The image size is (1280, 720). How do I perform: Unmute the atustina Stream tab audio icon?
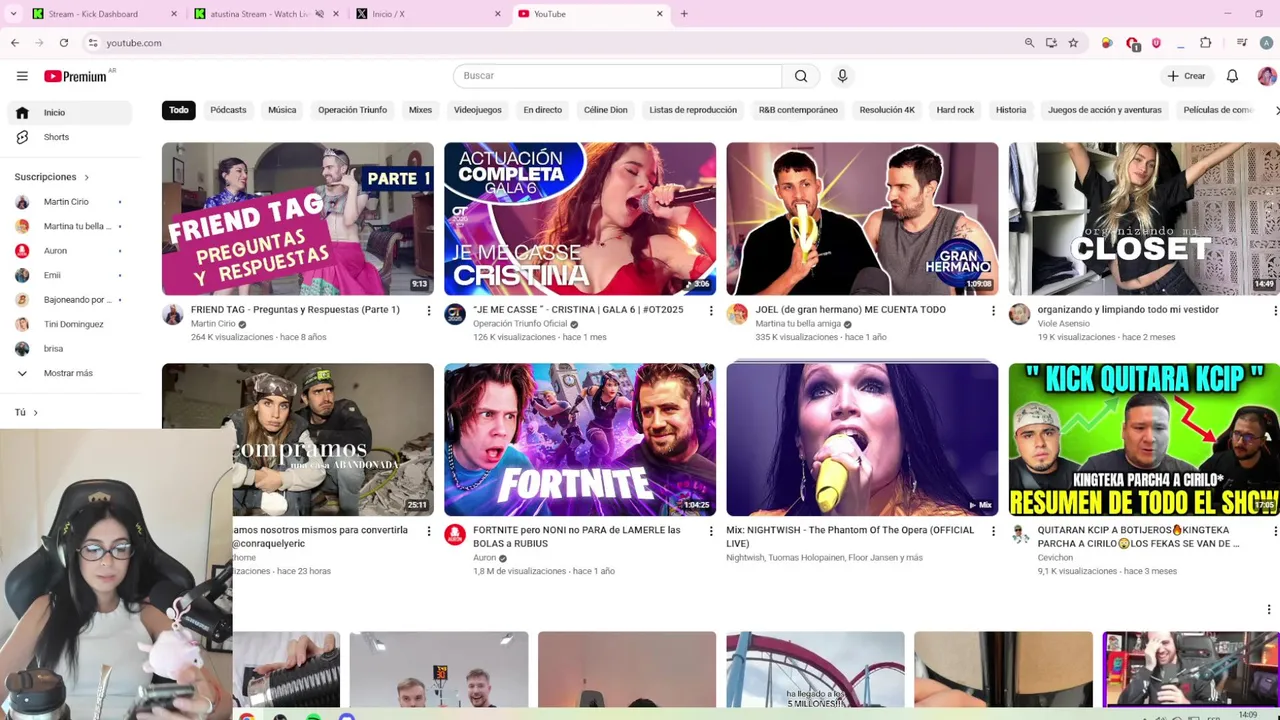coord(319,14)
